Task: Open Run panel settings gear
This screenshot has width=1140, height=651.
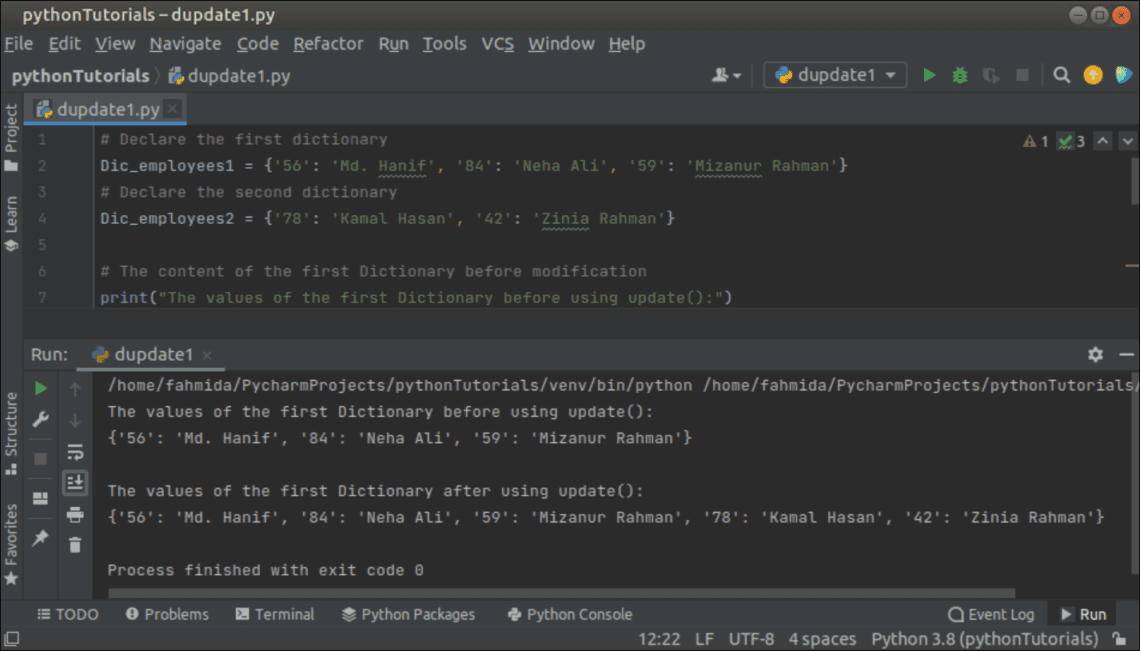Action: (x=1095, y=354)
